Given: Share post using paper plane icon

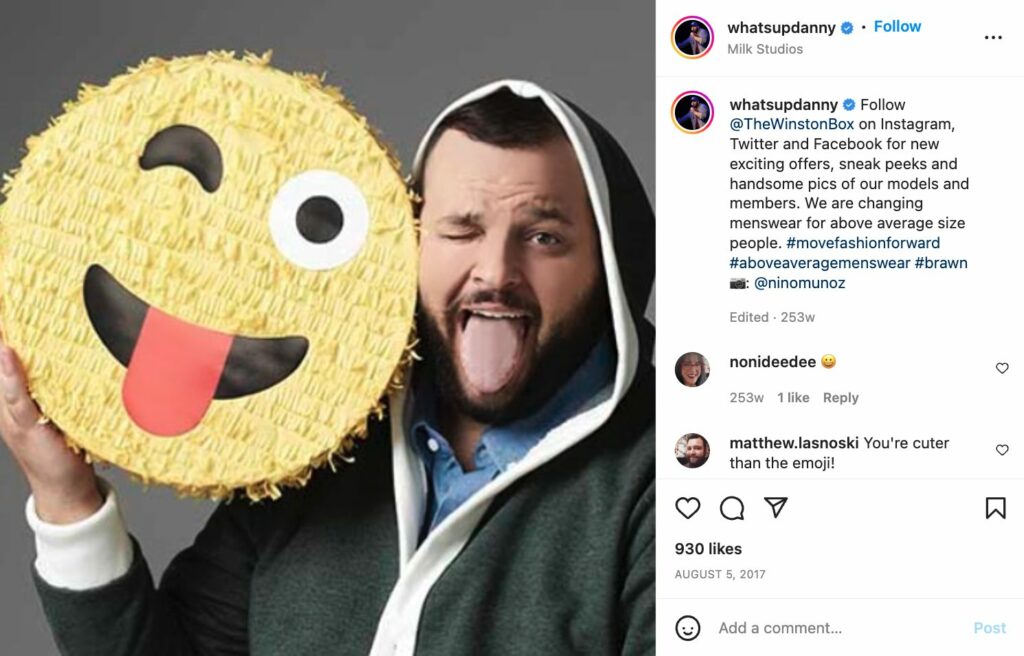Looking at the screenshot, I should [776, 507].
